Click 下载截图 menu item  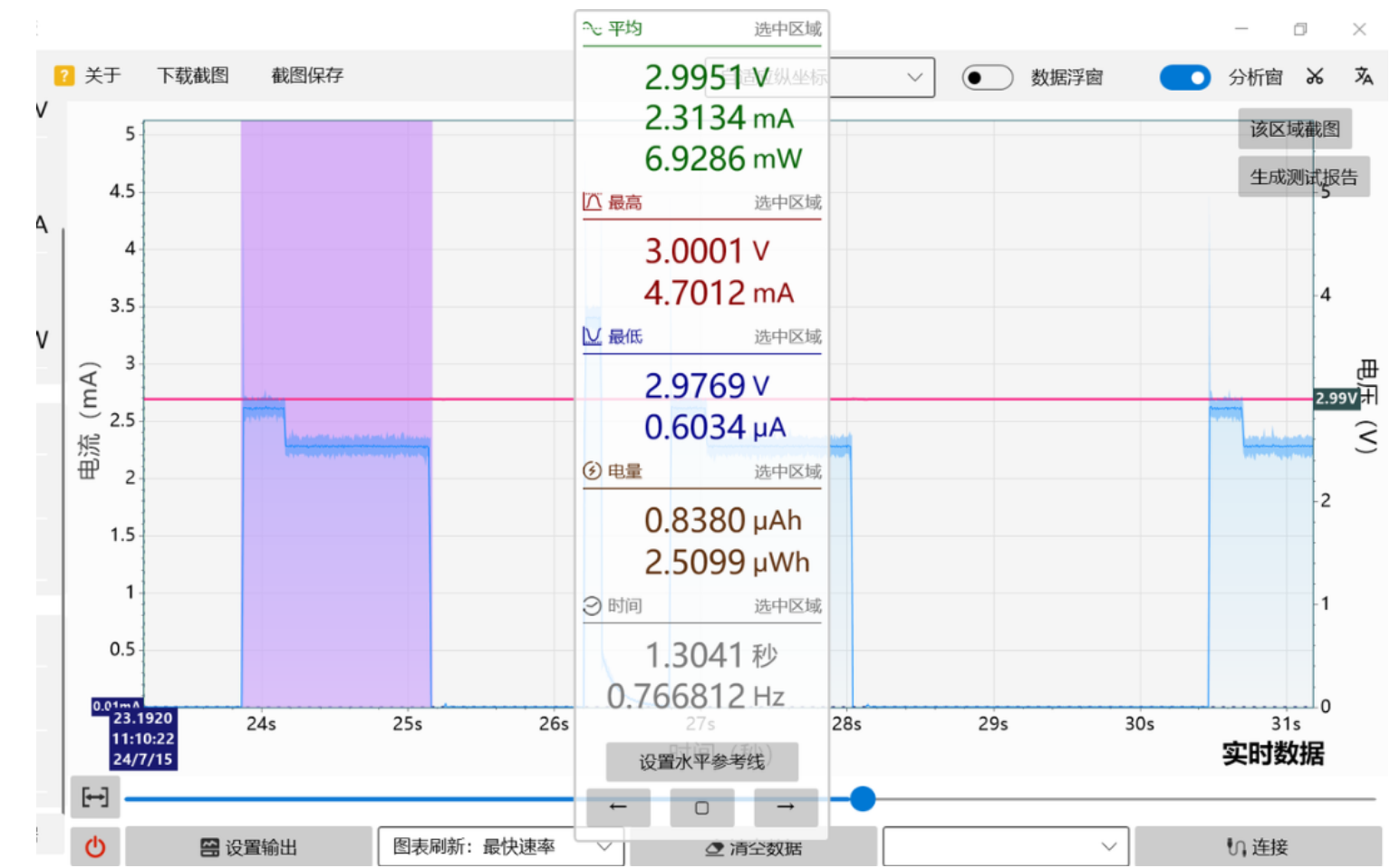193,75
